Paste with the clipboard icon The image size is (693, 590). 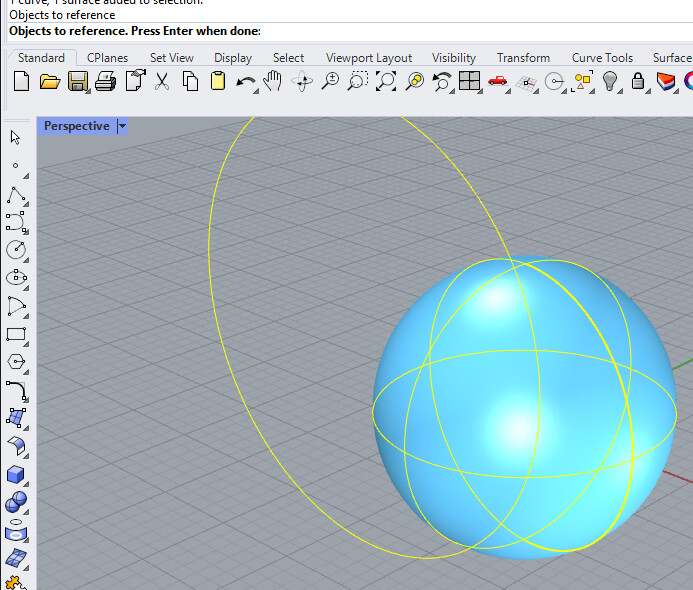pyautogui.click(x=218, y=81)
